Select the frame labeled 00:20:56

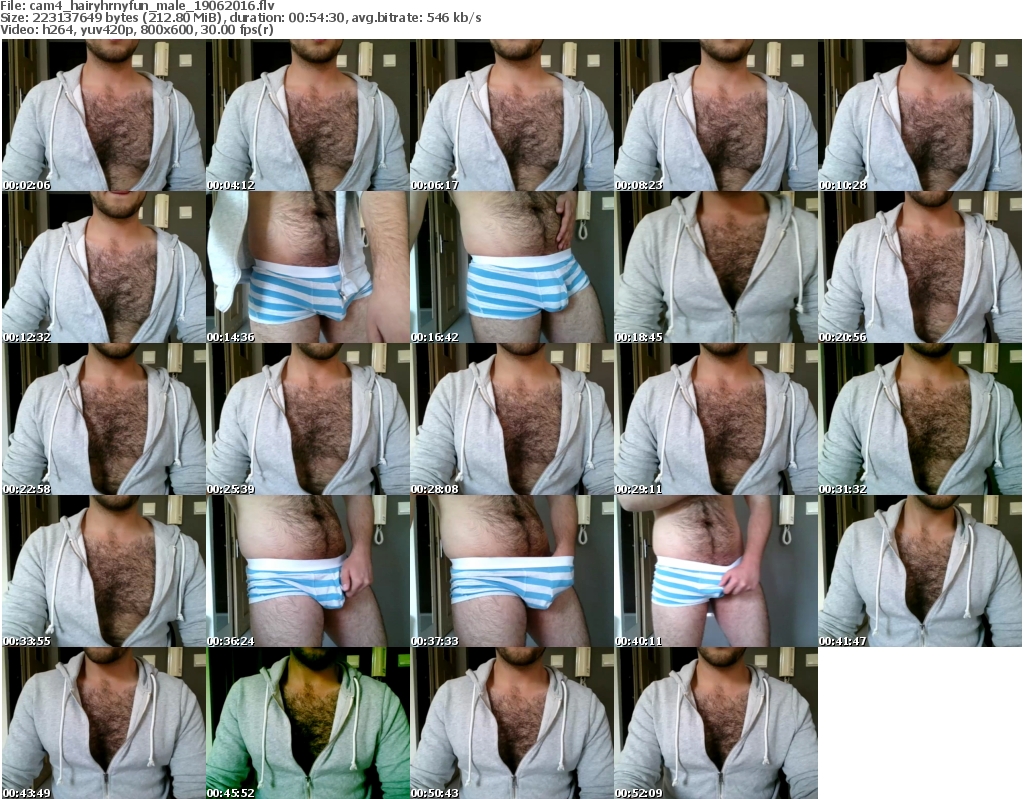click(x=920, y=267)
